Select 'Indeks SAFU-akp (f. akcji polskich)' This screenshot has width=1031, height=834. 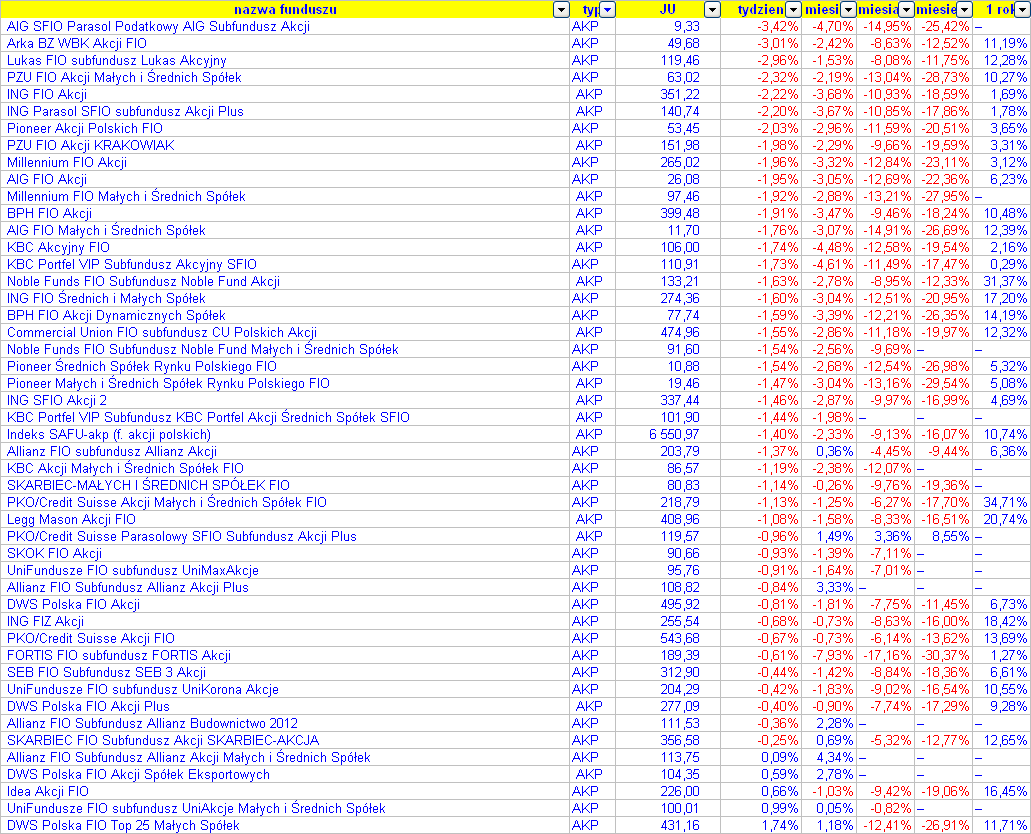point(109,435)
